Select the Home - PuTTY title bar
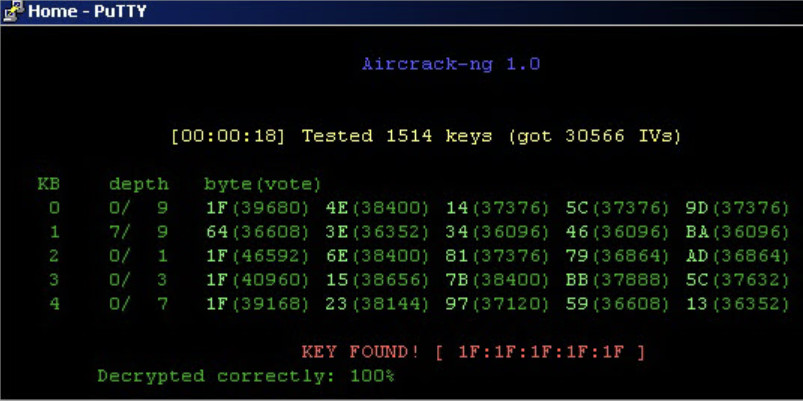The height and width of the screenshot is (402, 803). click(x=402, y=11)
